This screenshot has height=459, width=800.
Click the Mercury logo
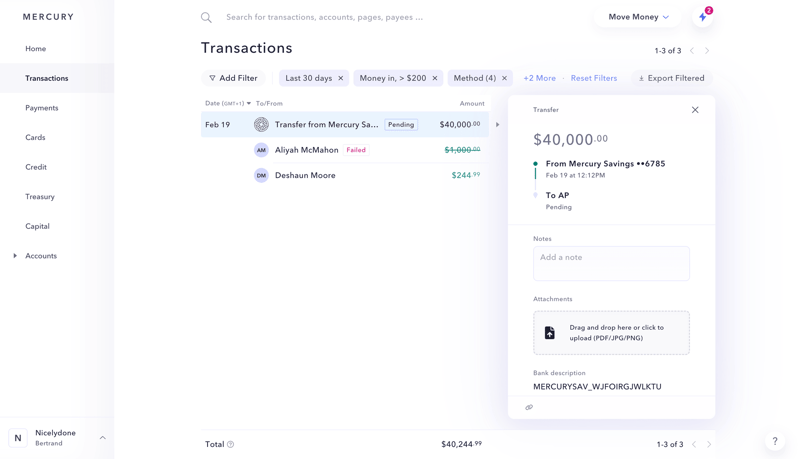tap(48, 17)
